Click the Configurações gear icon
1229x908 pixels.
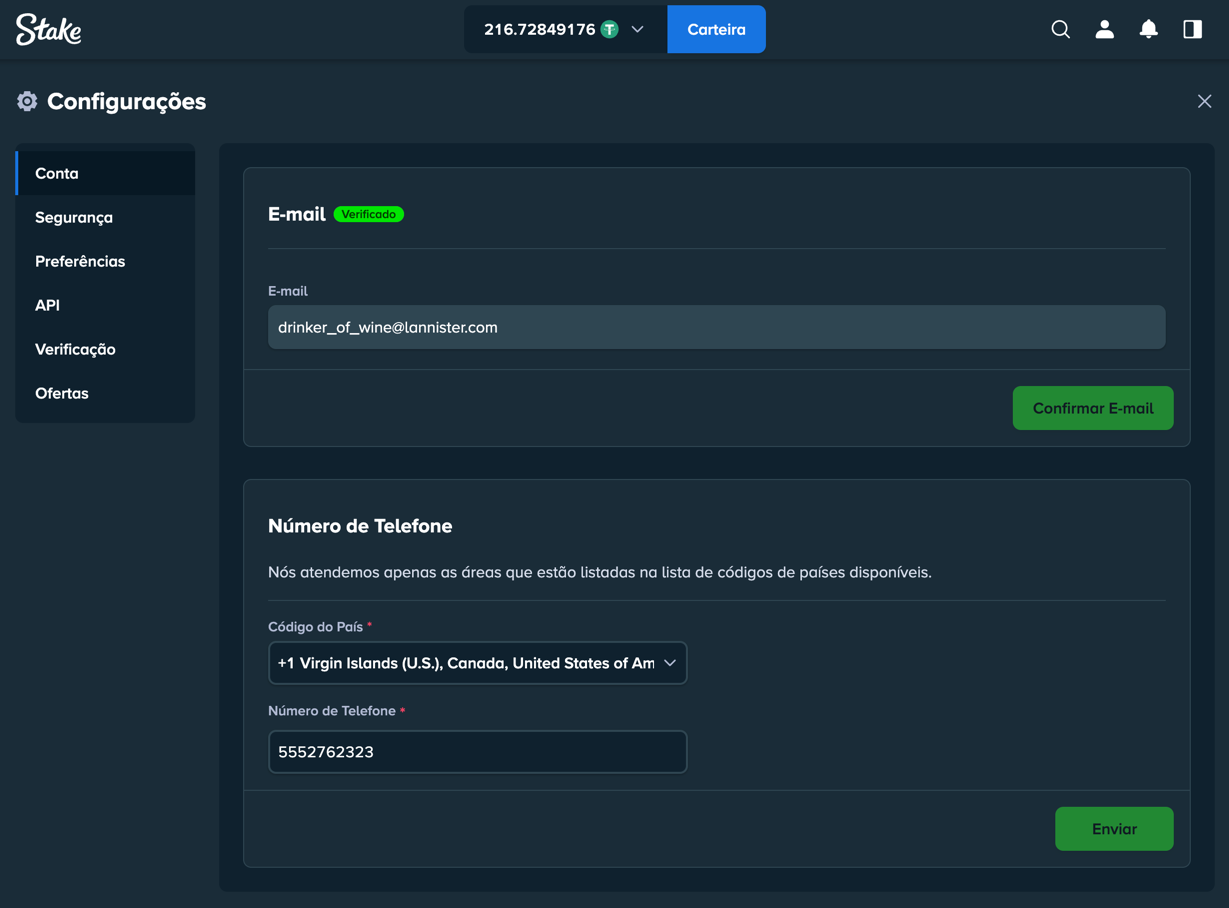pos(27,100)
